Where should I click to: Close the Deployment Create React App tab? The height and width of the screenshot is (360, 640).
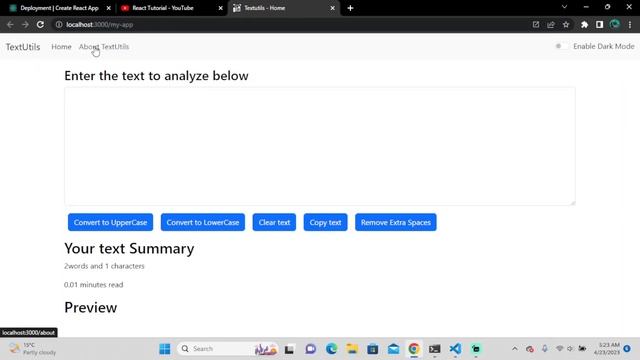tap(109, 8)
